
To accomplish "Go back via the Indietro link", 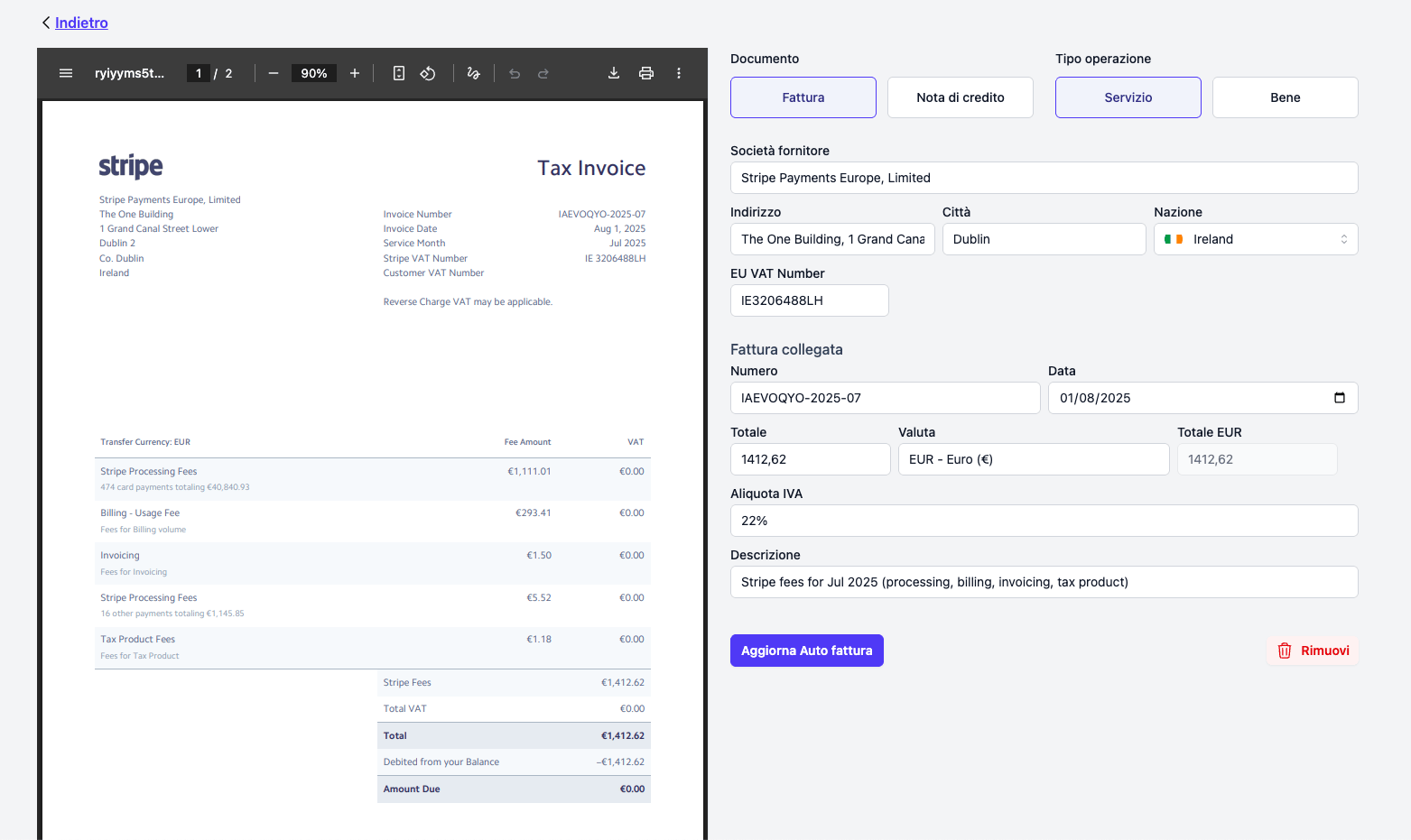I will (81, 23).
